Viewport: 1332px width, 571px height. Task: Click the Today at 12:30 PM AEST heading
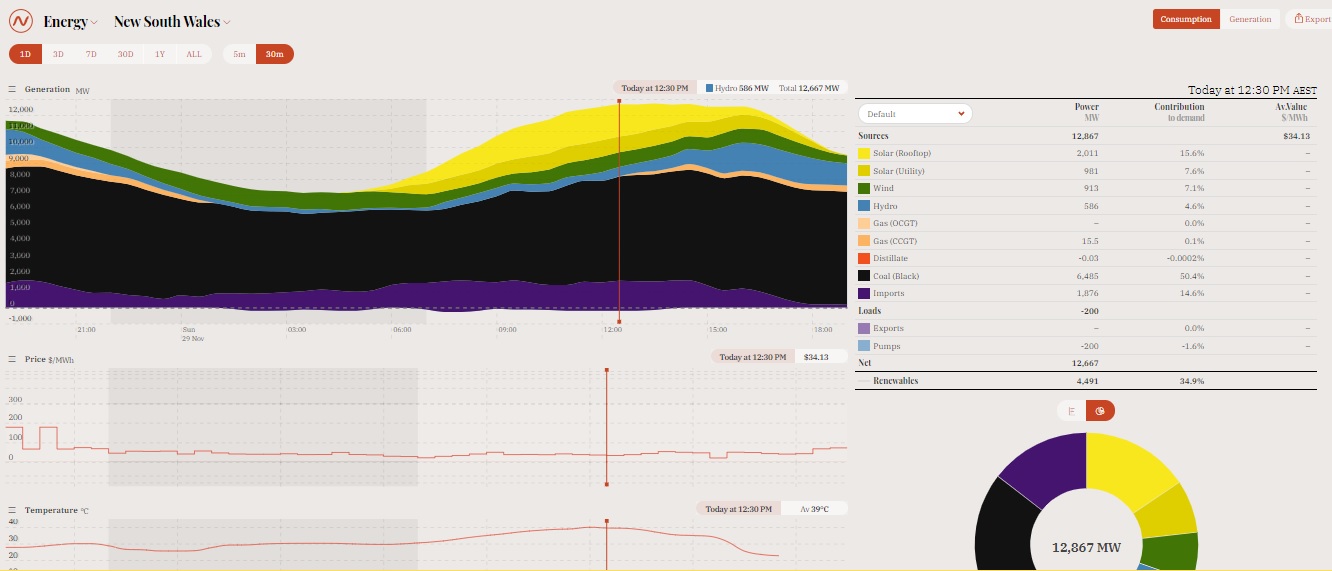(1252, 90)
